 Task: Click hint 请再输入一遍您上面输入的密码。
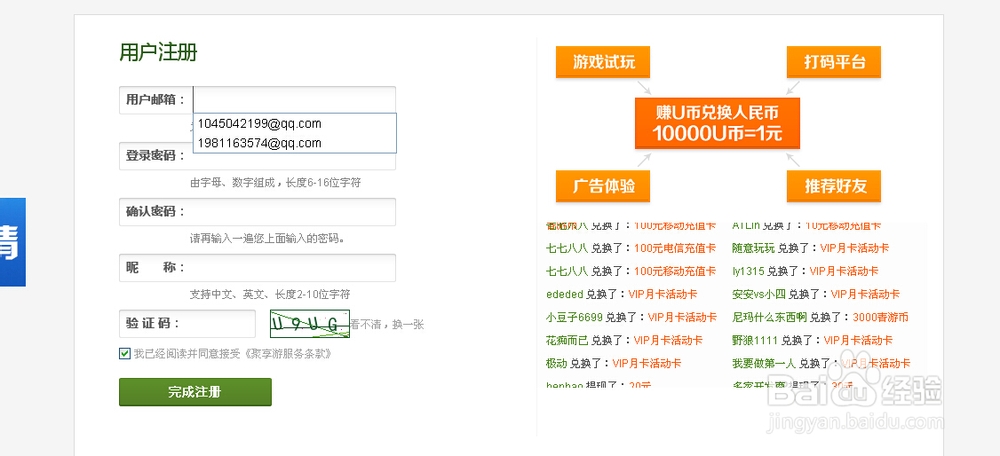(268, 239)
